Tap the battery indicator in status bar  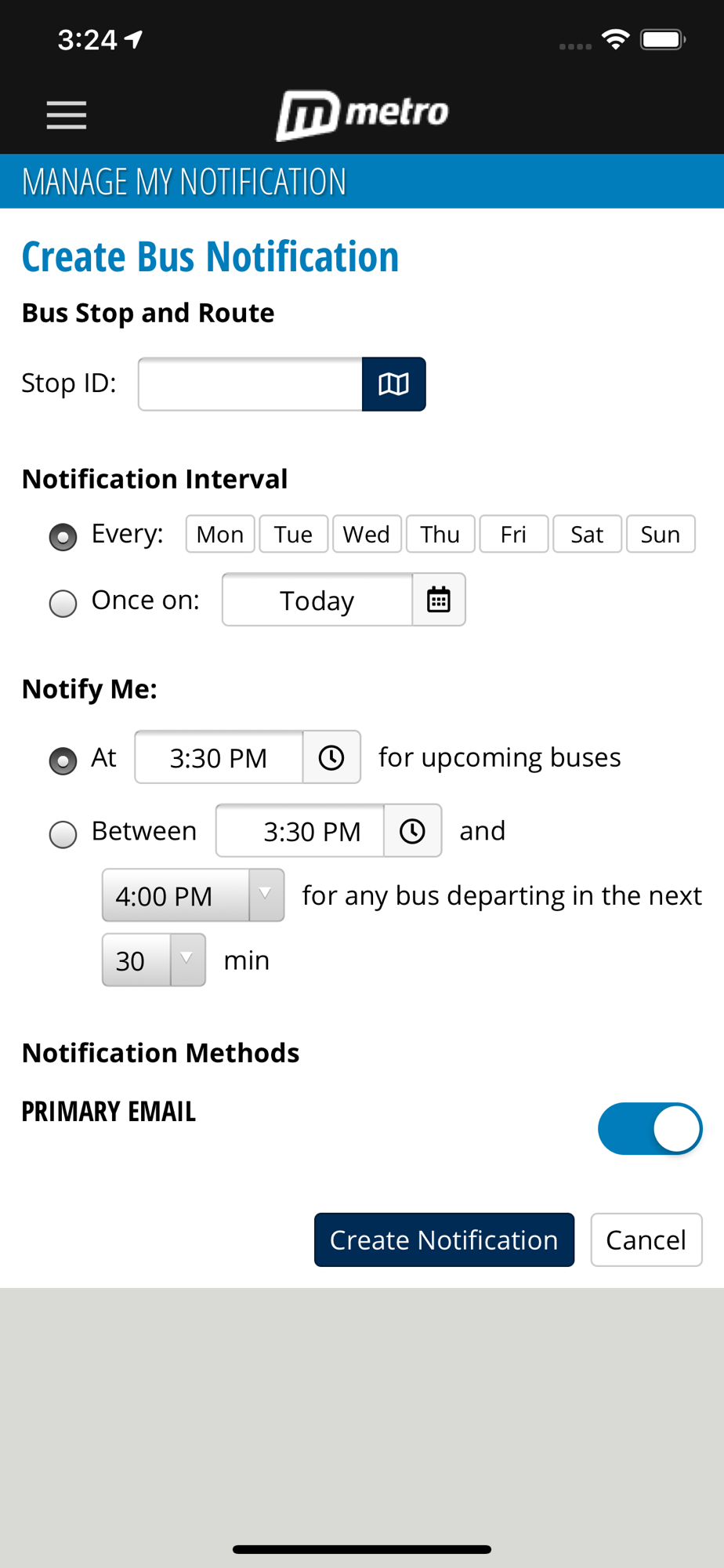coord(663,39)
